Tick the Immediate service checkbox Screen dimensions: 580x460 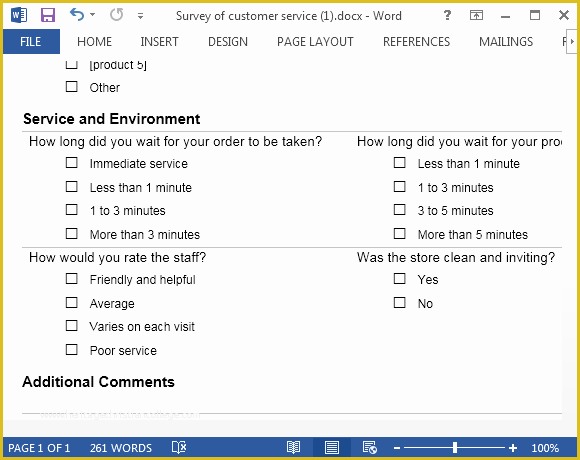[71, 162]
